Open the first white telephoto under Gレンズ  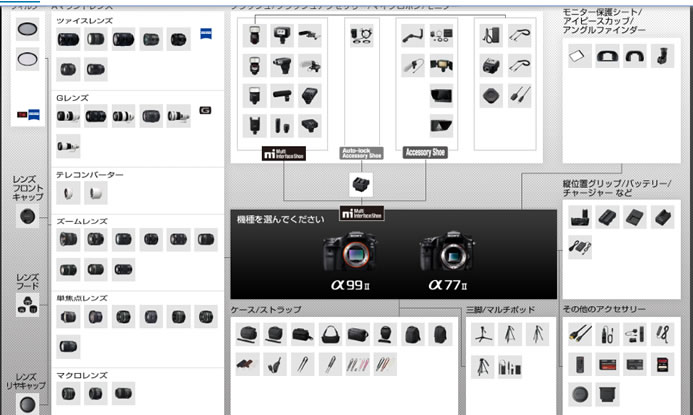tap(68, 116)
